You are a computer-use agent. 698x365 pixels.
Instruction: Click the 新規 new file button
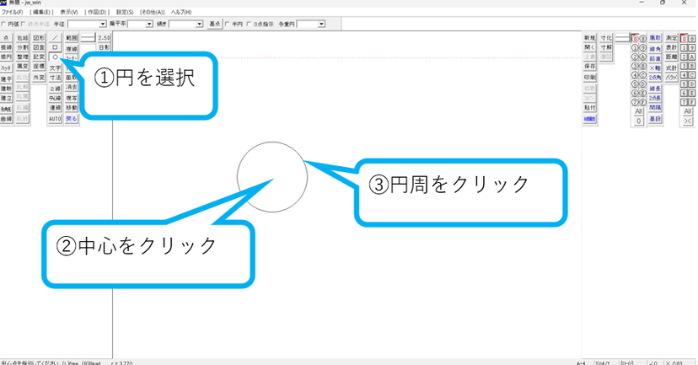point(590,38)
